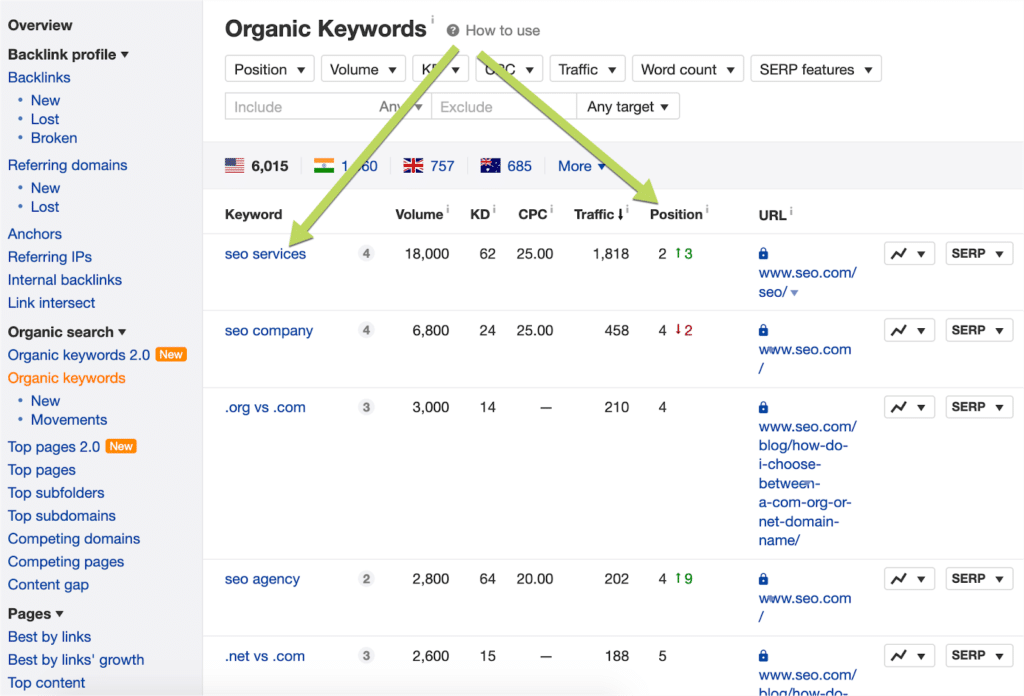Open Top pages 2.0 in sidebar

pos(54,447)
